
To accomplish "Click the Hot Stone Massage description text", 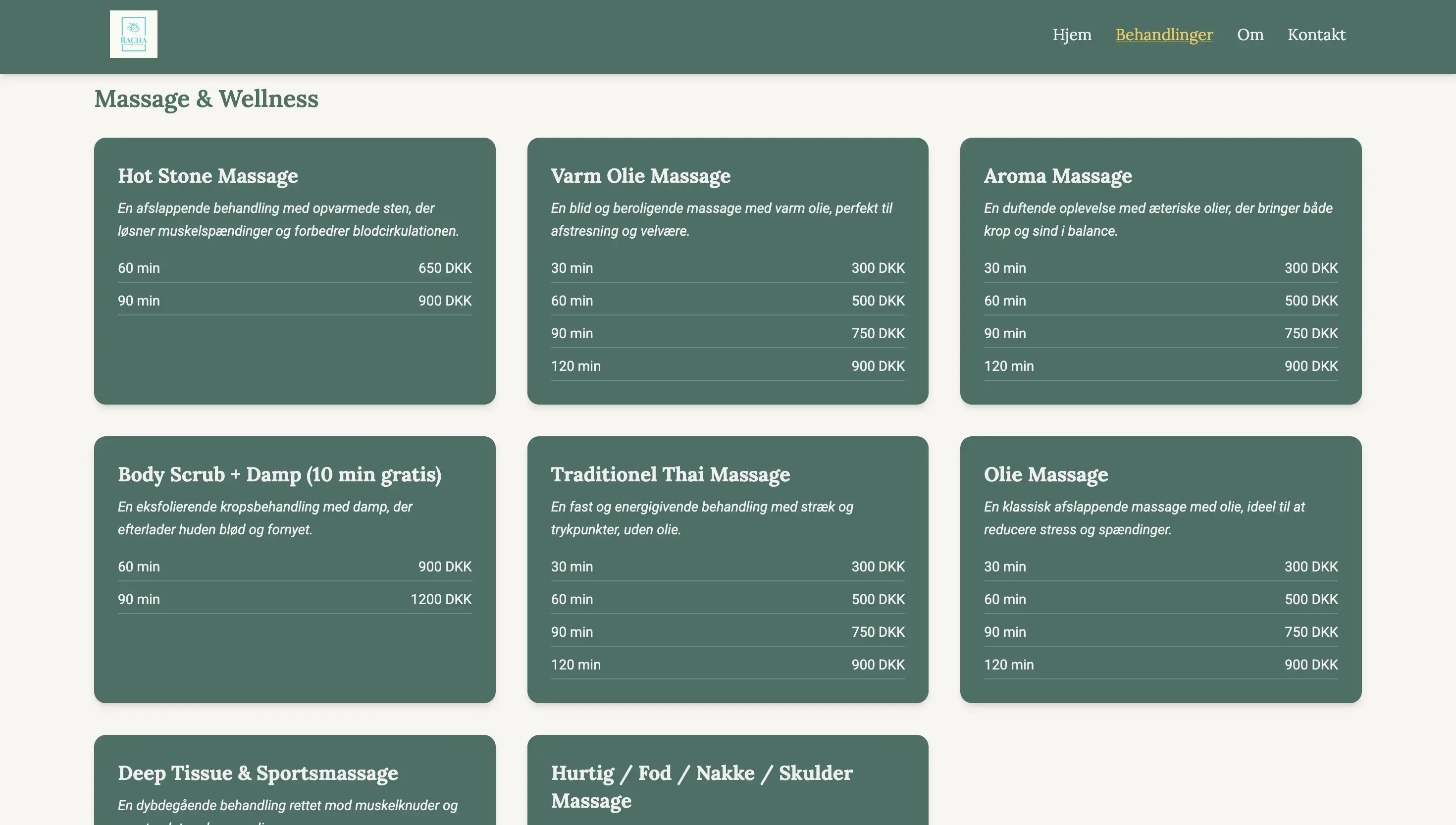I will [288, 220].
